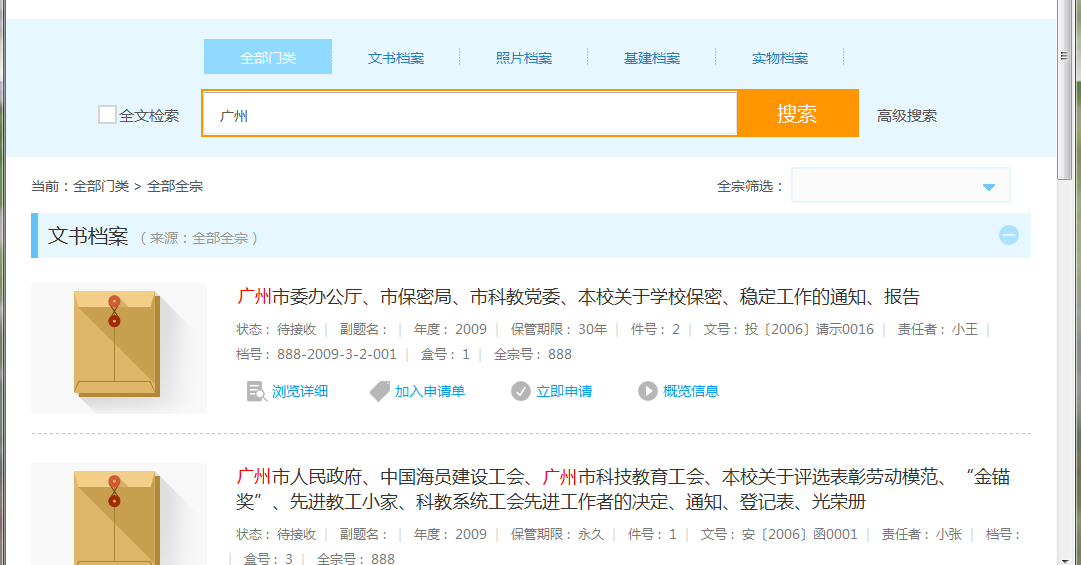The width and height of the screenshot is (1081, 565).
Task: Open the 基建档案 tab
Action: pos(651,58)
